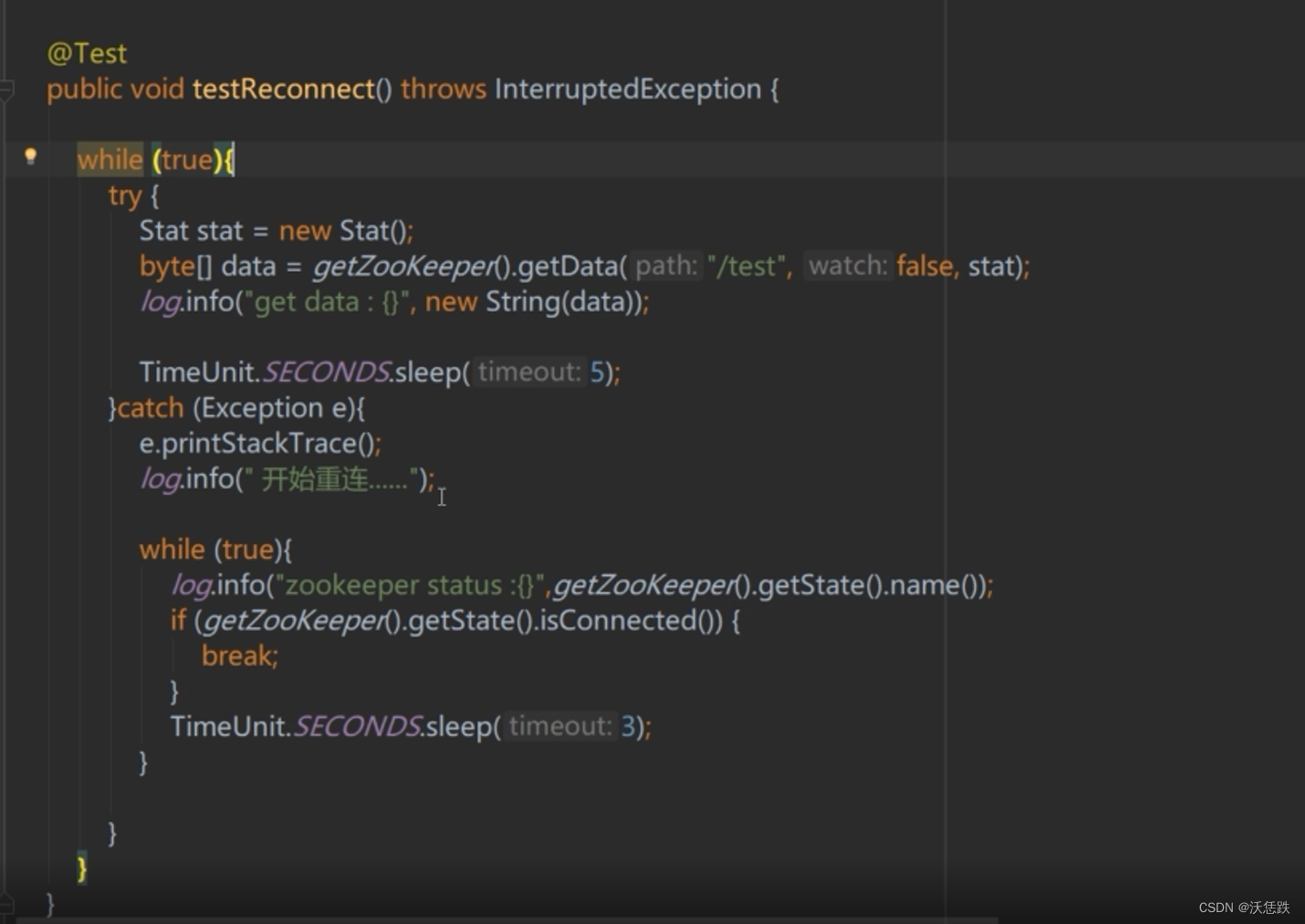Click inner 'while' keyword inside catch block
This screenshot has width=1305, height=924.
click(172, 550)
